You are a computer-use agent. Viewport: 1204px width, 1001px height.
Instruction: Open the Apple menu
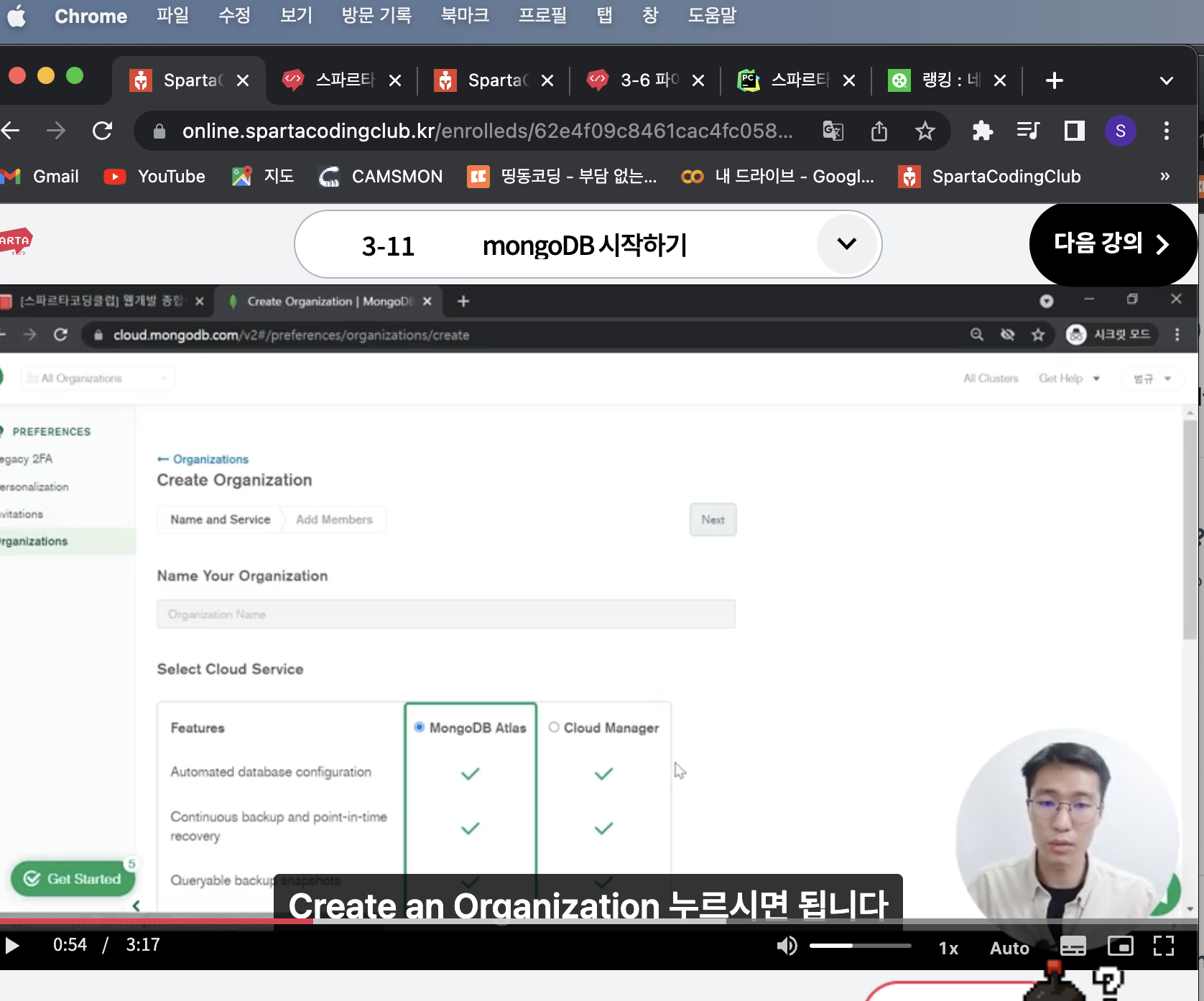pos(17,16)
